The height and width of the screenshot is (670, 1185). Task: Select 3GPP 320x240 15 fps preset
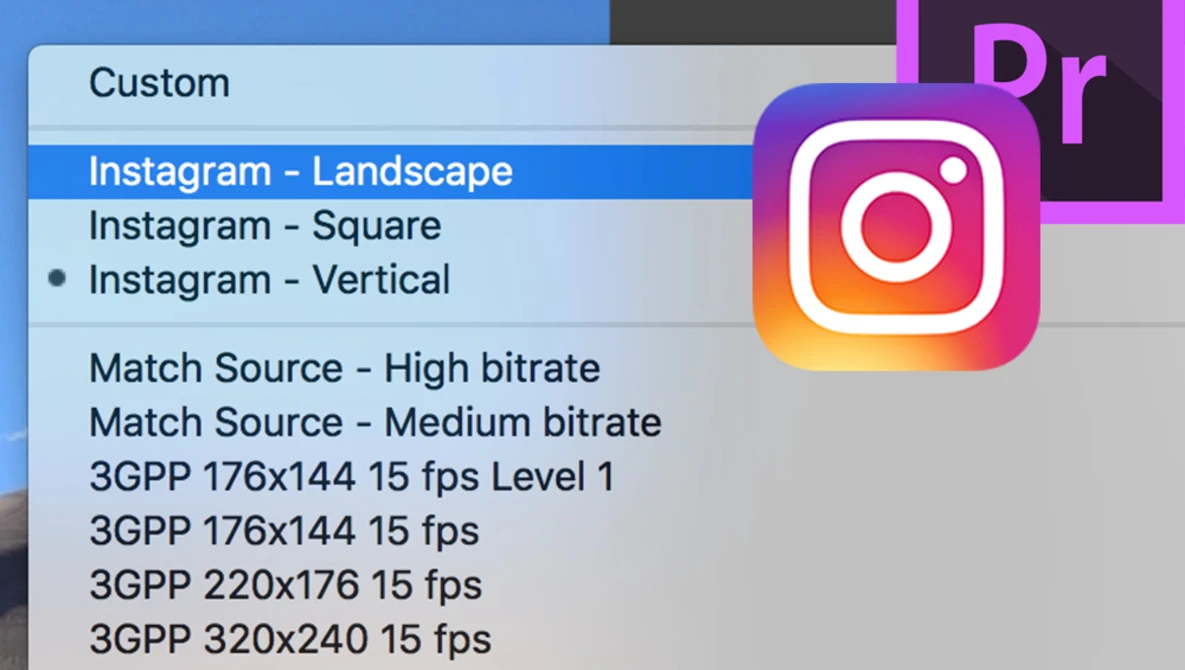[x=290, y=639]
